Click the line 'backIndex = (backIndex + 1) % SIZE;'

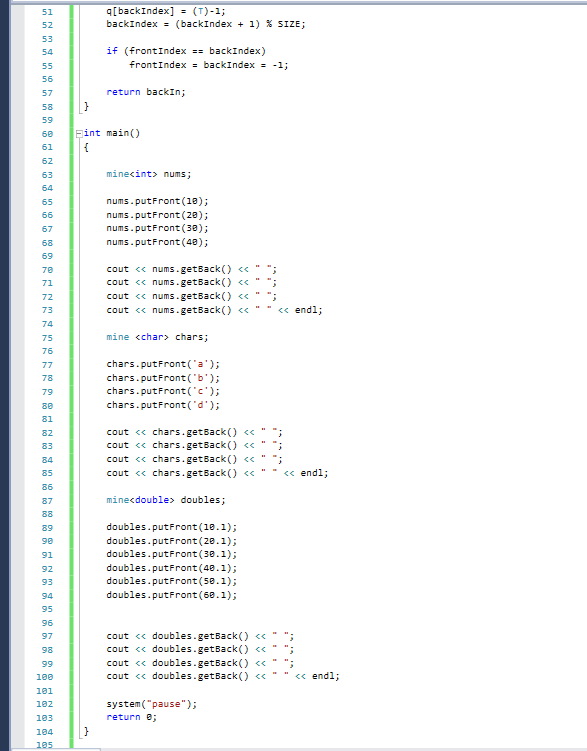[x=206, y=24]
